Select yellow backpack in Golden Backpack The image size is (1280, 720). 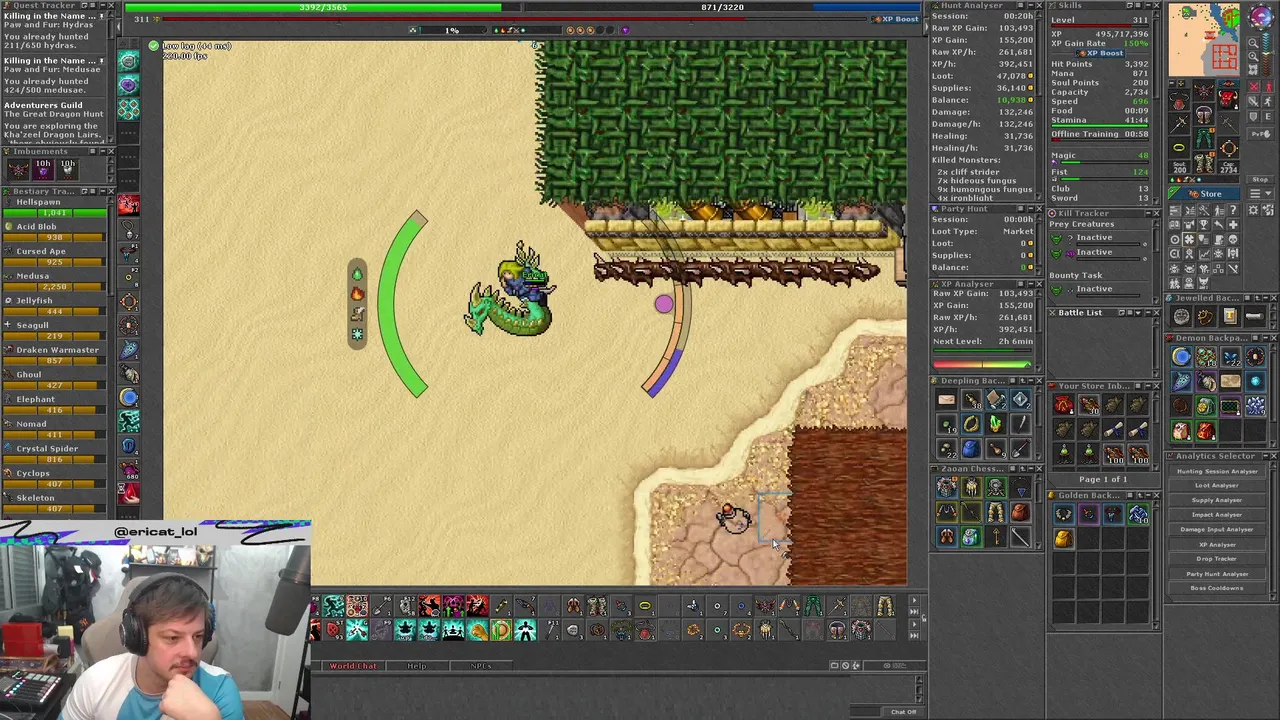[x=1063, y=539]
